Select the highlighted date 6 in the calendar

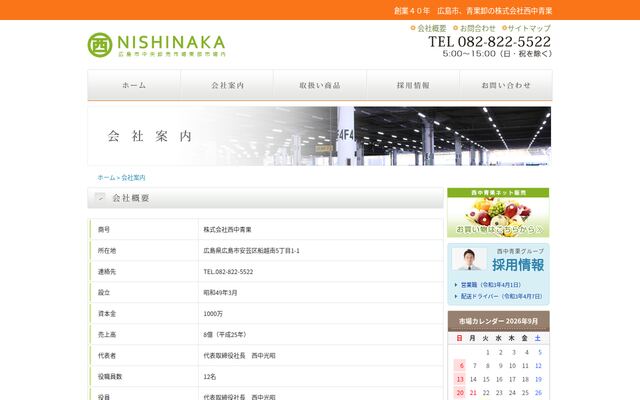tap(460, 366)
